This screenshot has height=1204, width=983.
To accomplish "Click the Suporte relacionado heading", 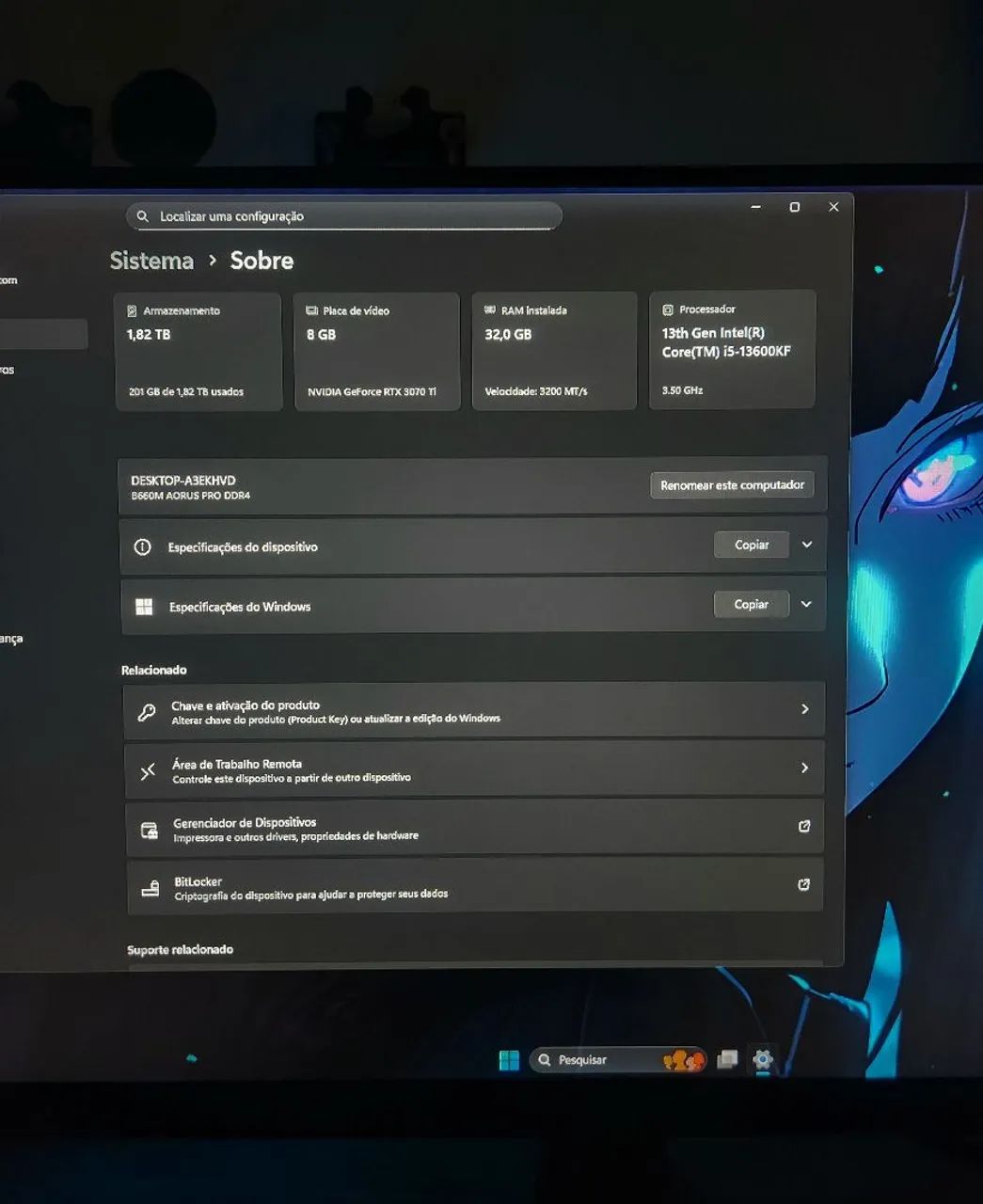I will point(181,949).
